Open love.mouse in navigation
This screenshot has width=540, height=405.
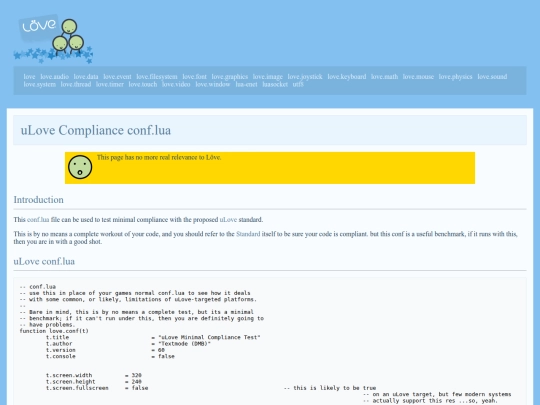coord(418,76)
